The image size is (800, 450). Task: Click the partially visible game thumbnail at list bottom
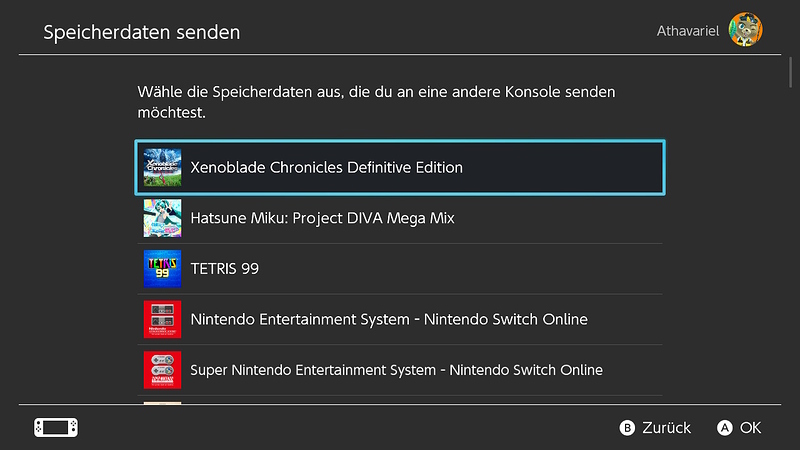coord(162,403)
